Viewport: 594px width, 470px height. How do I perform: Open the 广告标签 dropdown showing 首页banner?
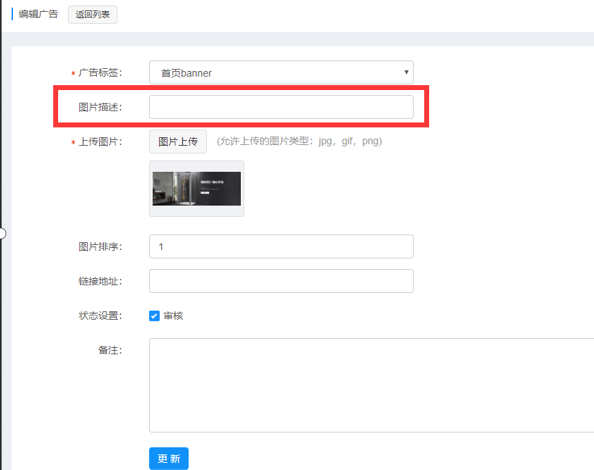point(281,72)
